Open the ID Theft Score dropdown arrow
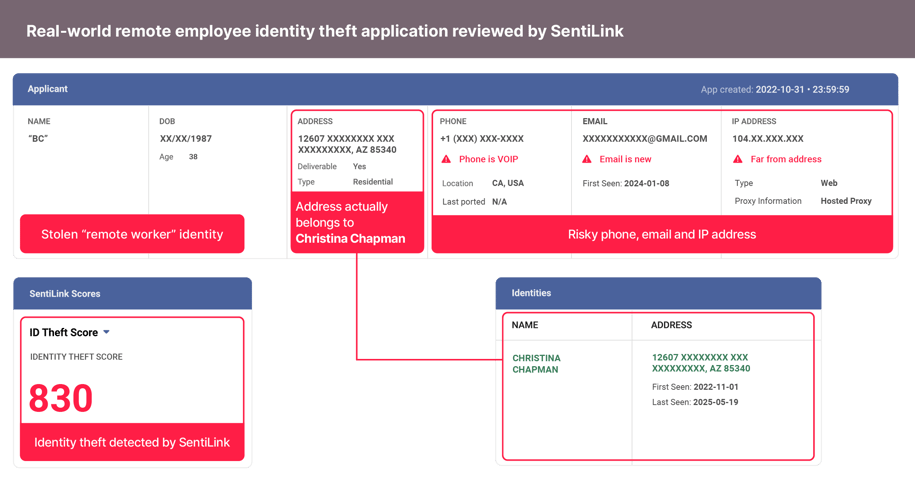Screen dimensions: 915x482 click(x=106, y=332)
